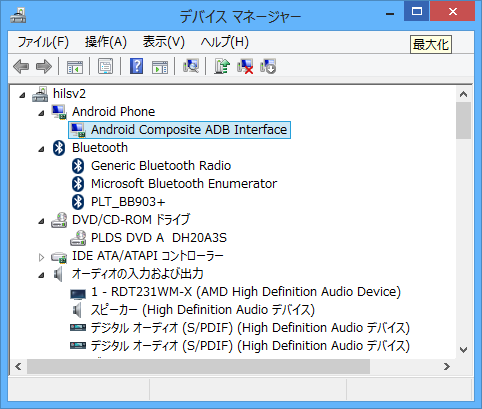The image size is (482, 409).
Task: Select the DVD/CD-ROM ドライブ label
Action: pos(131,220)
